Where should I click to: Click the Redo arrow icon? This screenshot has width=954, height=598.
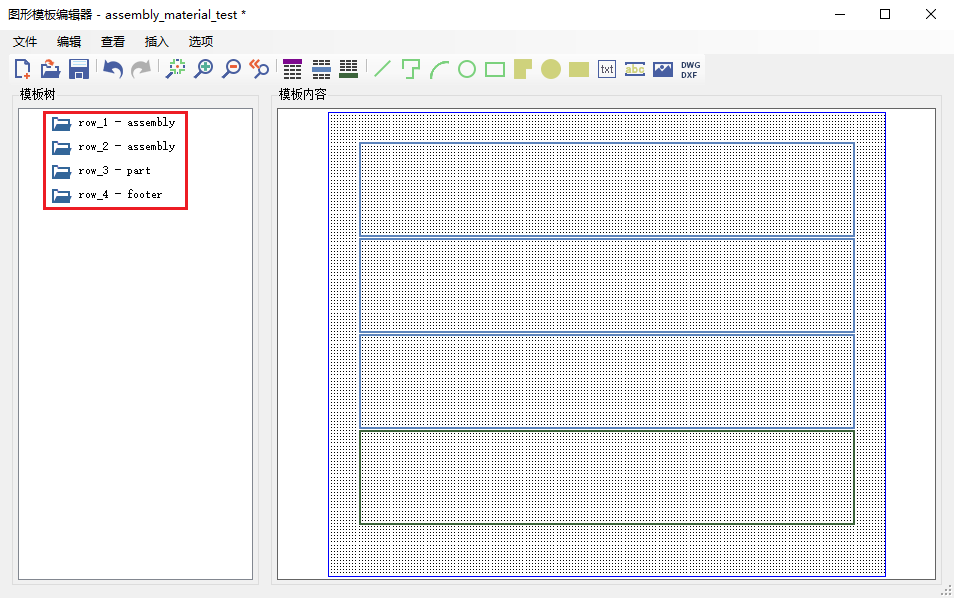click(x=141, y=69)
